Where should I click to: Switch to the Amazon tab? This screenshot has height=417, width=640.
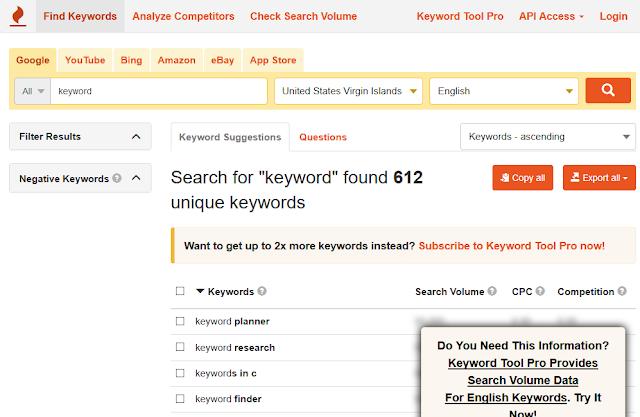click(177, 60)
